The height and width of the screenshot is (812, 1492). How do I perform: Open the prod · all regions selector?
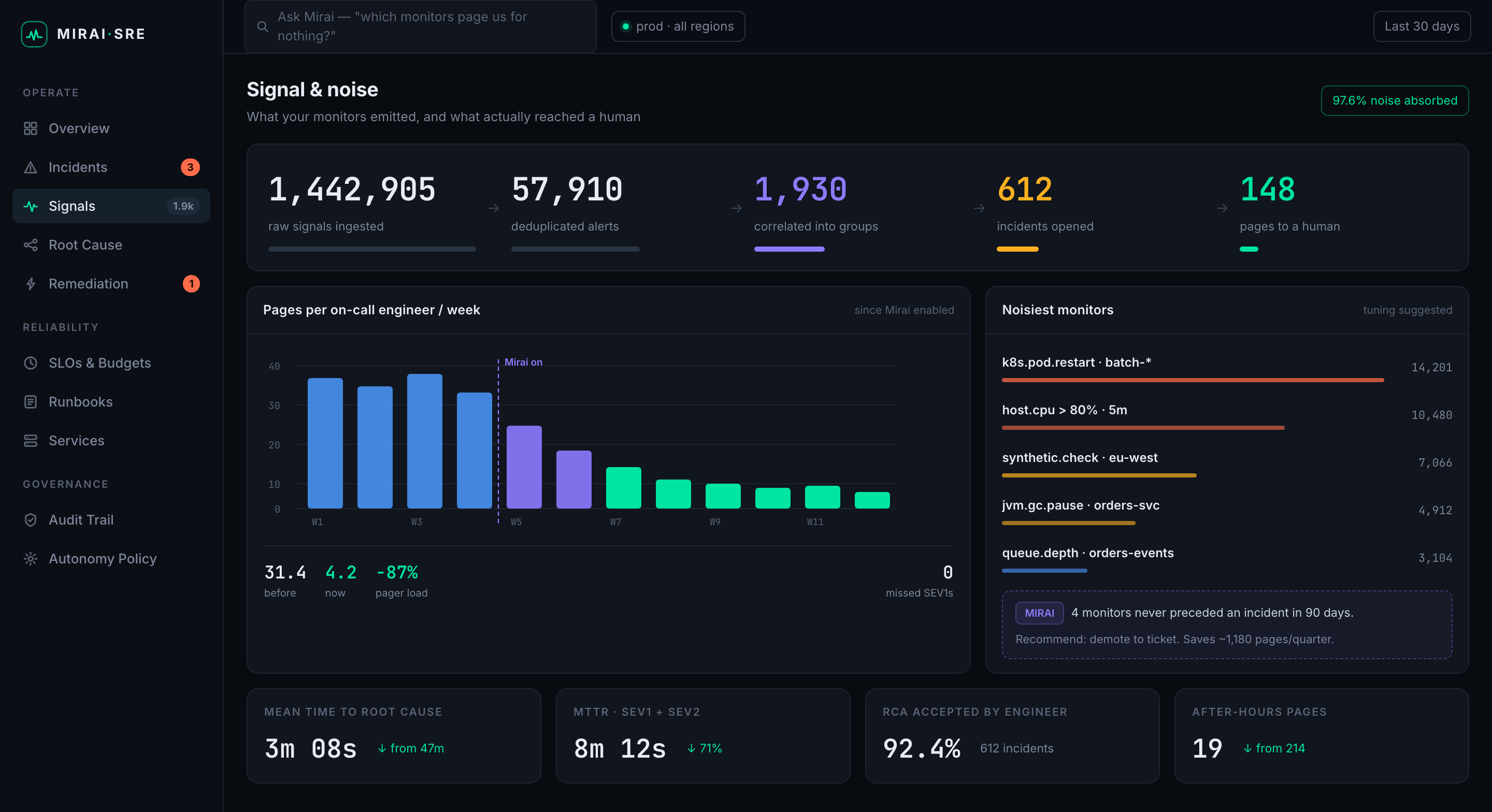[x=678, y=26]
